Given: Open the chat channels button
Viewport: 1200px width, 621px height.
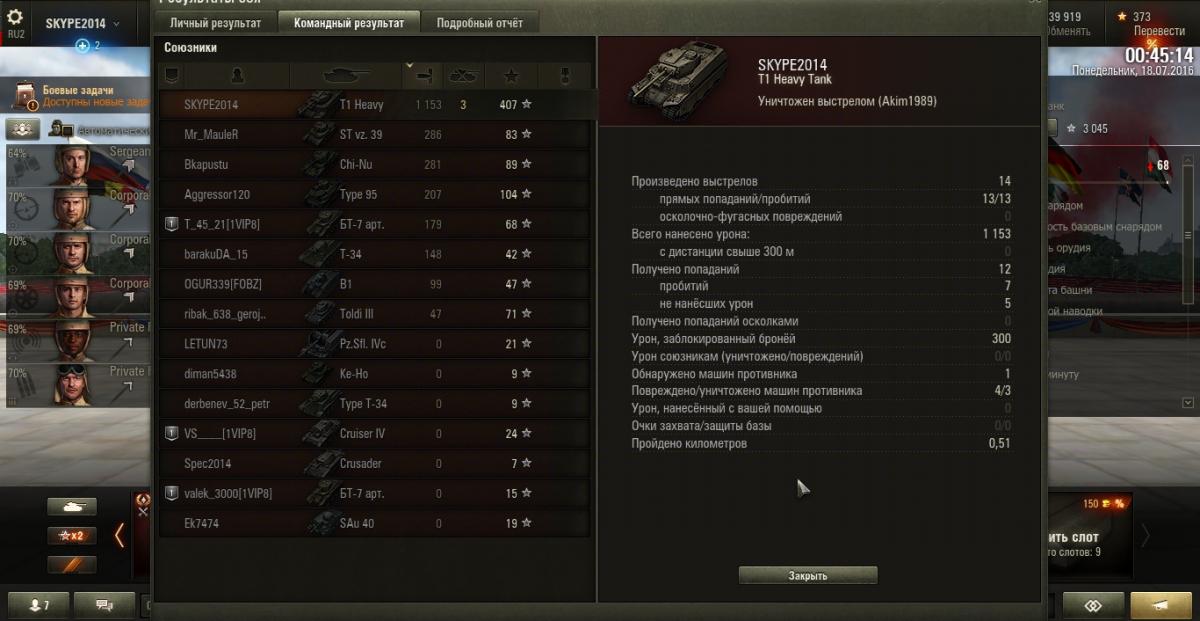Looking at the screenshot, I should 103,606.
